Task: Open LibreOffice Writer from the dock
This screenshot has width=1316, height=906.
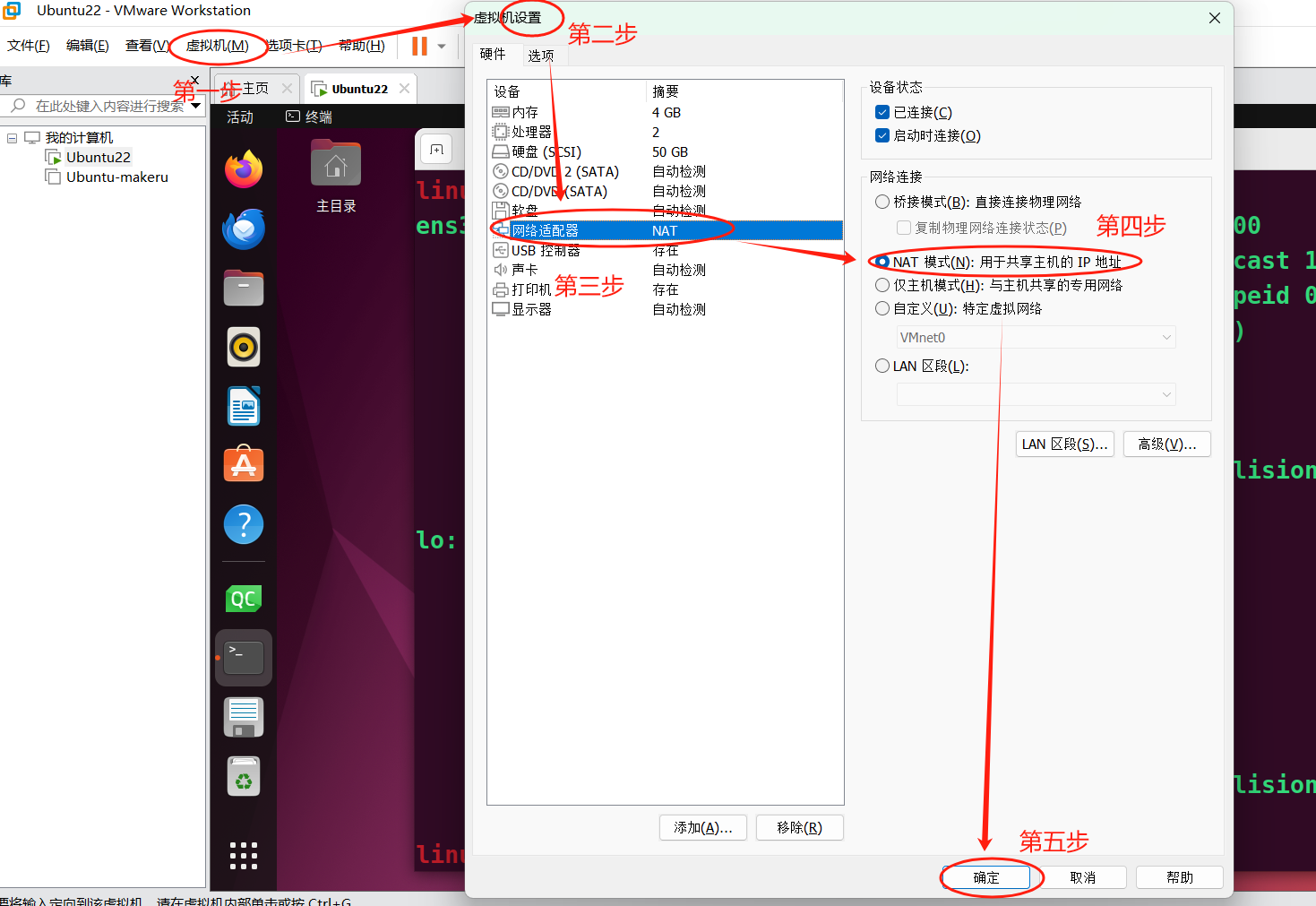Action: pyautogui.click(x=244, y=406)
